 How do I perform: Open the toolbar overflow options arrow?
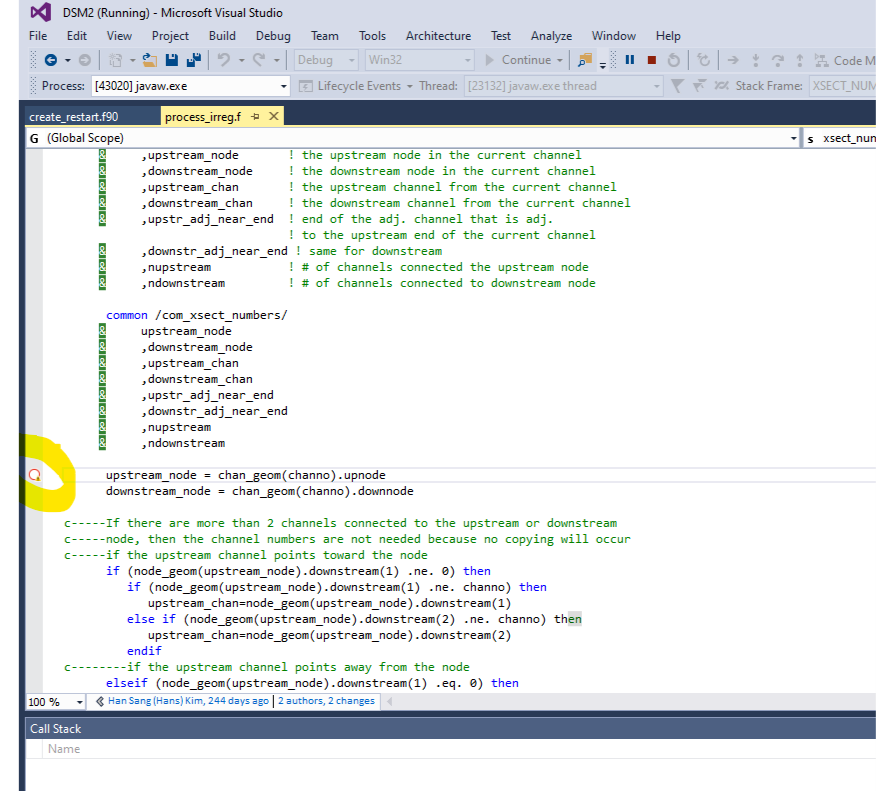click(x=603, y=64)
